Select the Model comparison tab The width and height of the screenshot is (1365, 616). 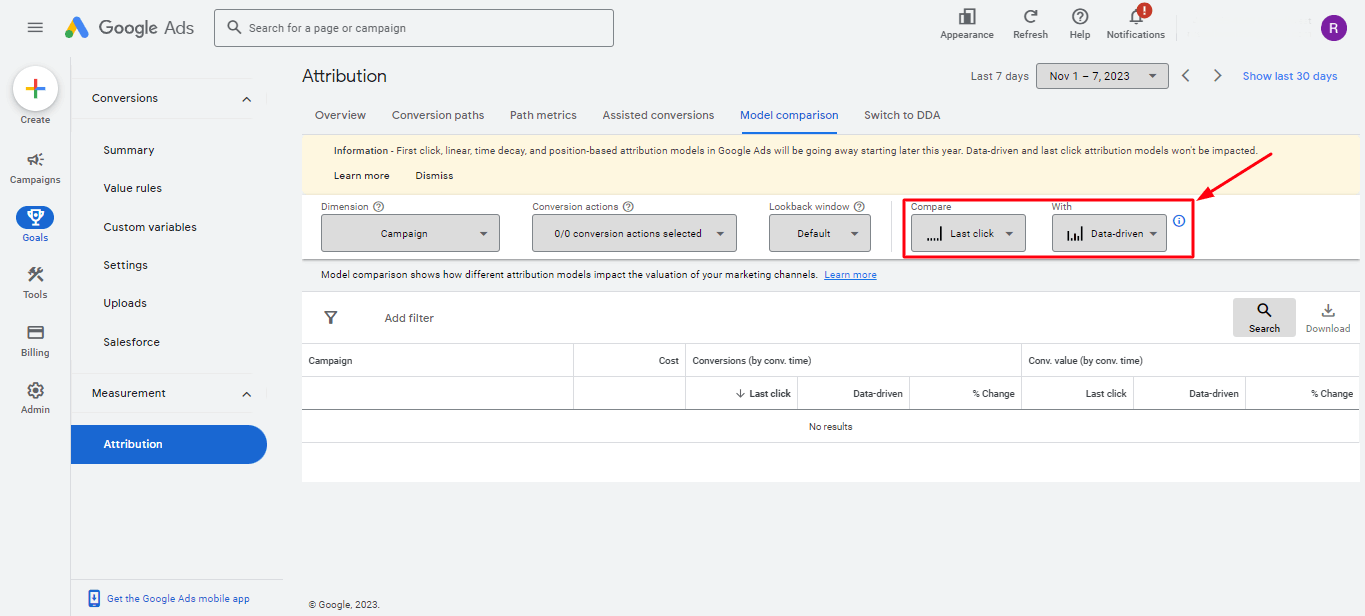click(789, 115)
